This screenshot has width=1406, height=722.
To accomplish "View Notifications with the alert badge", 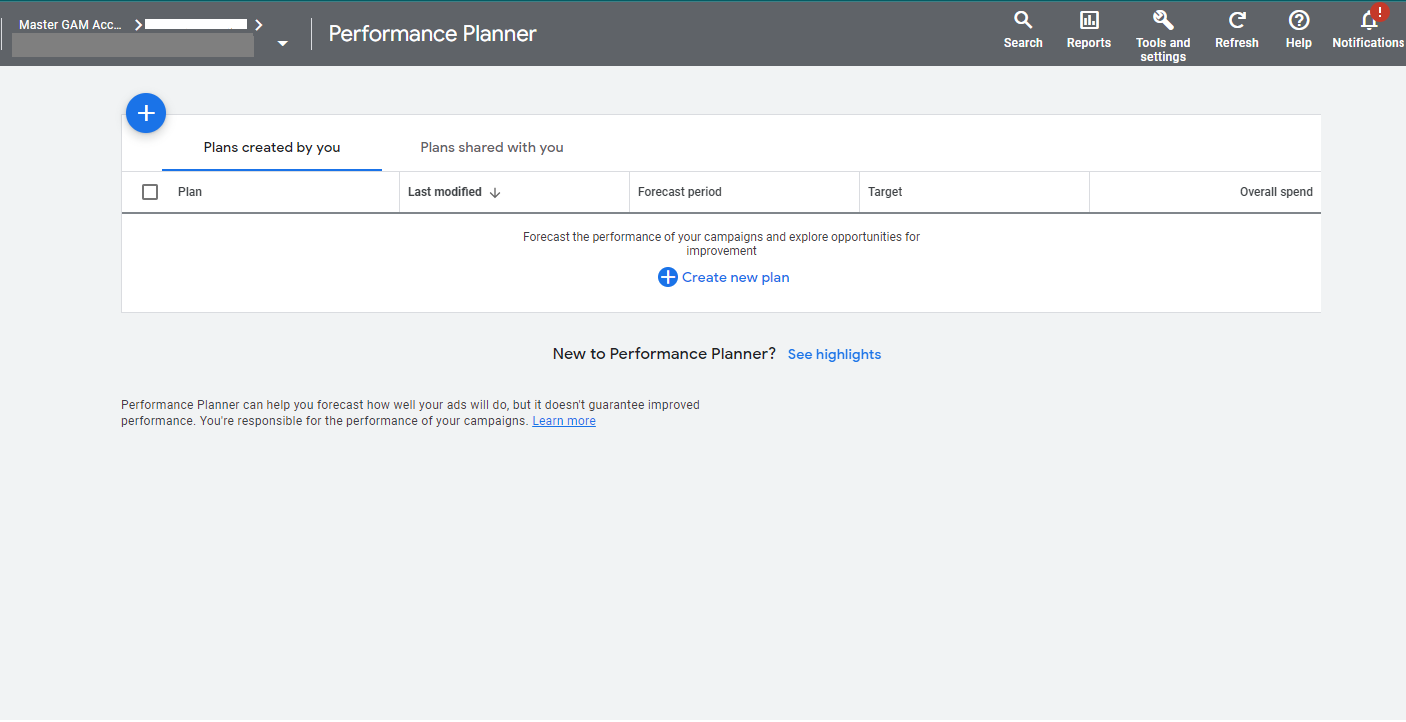I will click(1368, 28).
